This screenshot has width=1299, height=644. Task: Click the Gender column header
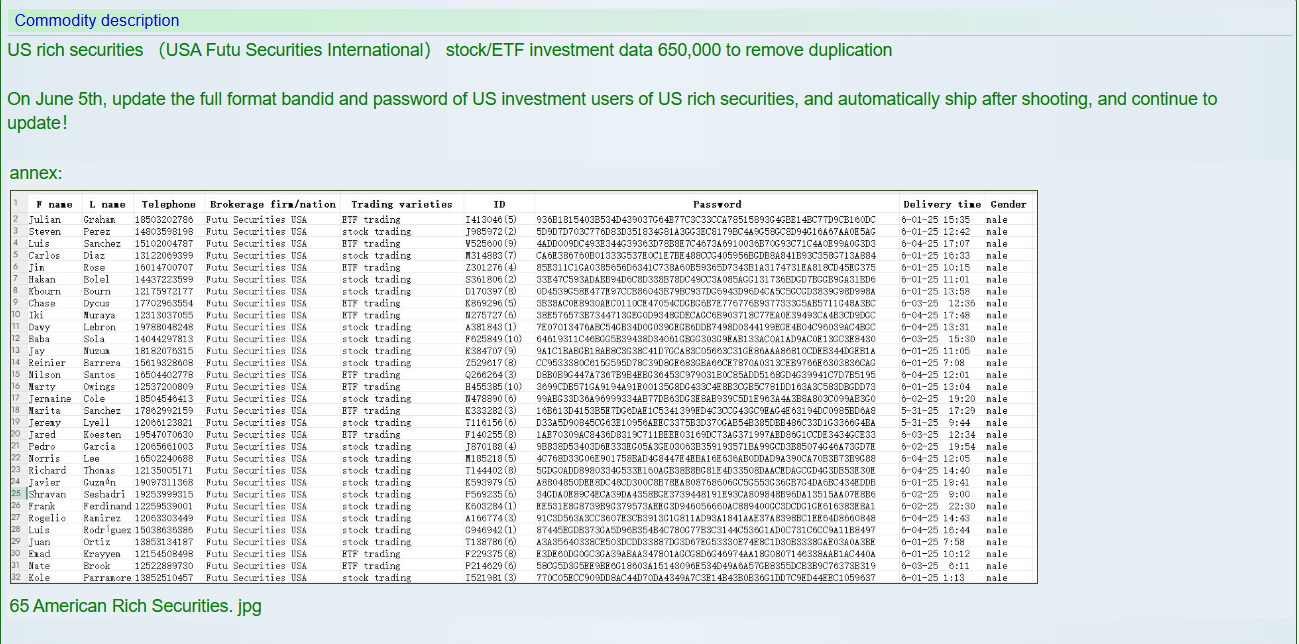[1008, 204]
